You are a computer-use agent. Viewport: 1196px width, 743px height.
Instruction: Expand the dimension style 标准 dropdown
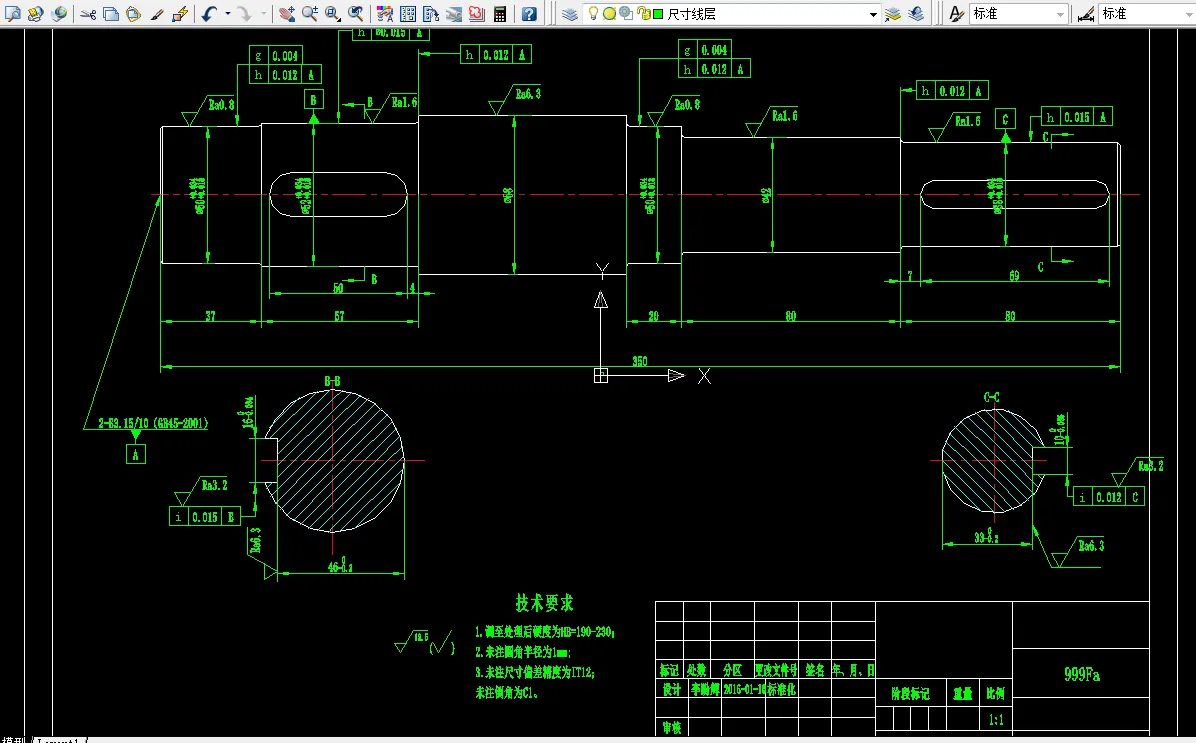(x=1189, y=14)
